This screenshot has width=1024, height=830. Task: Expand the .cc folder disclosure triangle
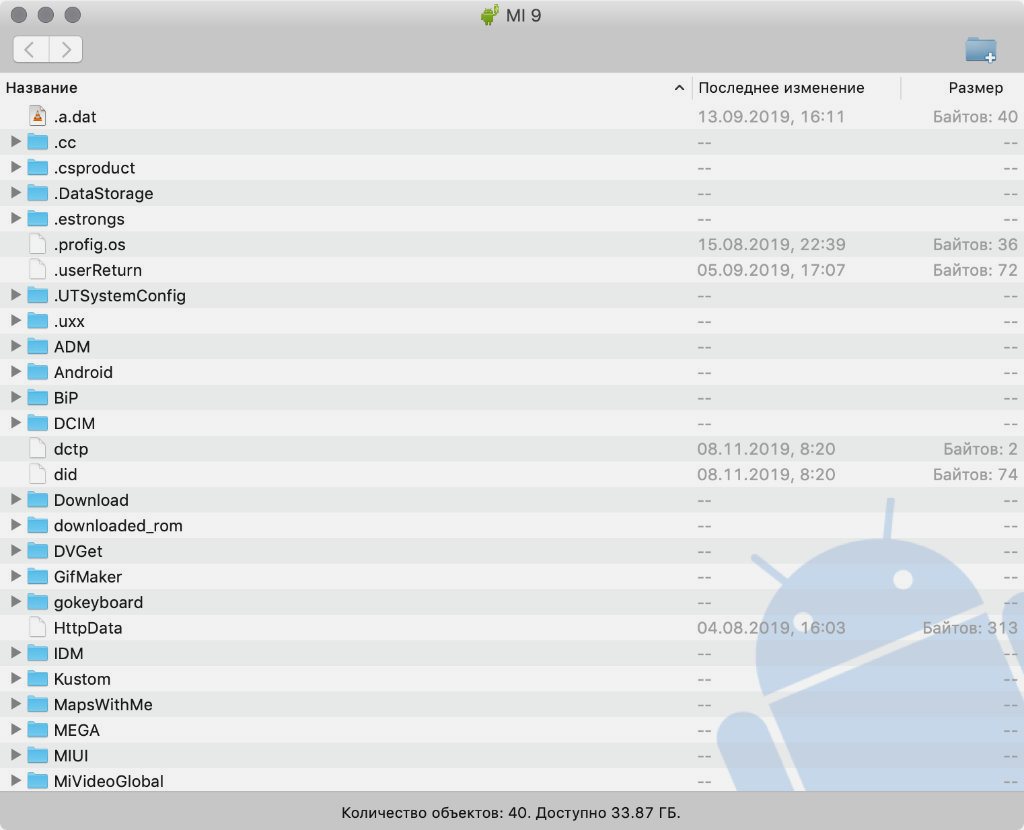pyautogui.click(x=16, y=141)
